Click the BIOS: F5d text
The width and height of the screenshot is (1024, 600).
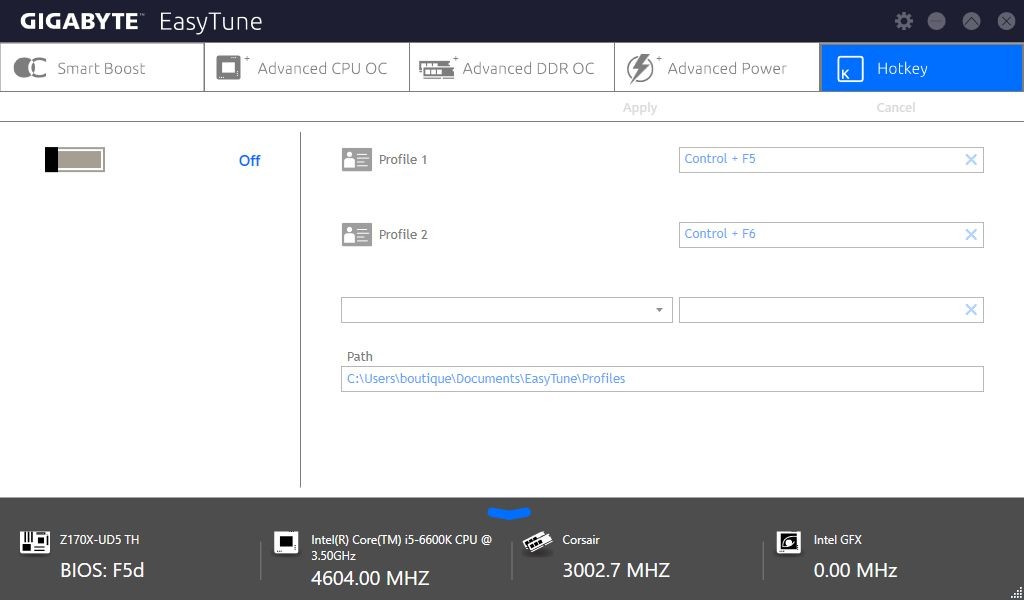(x=102, y=571)
